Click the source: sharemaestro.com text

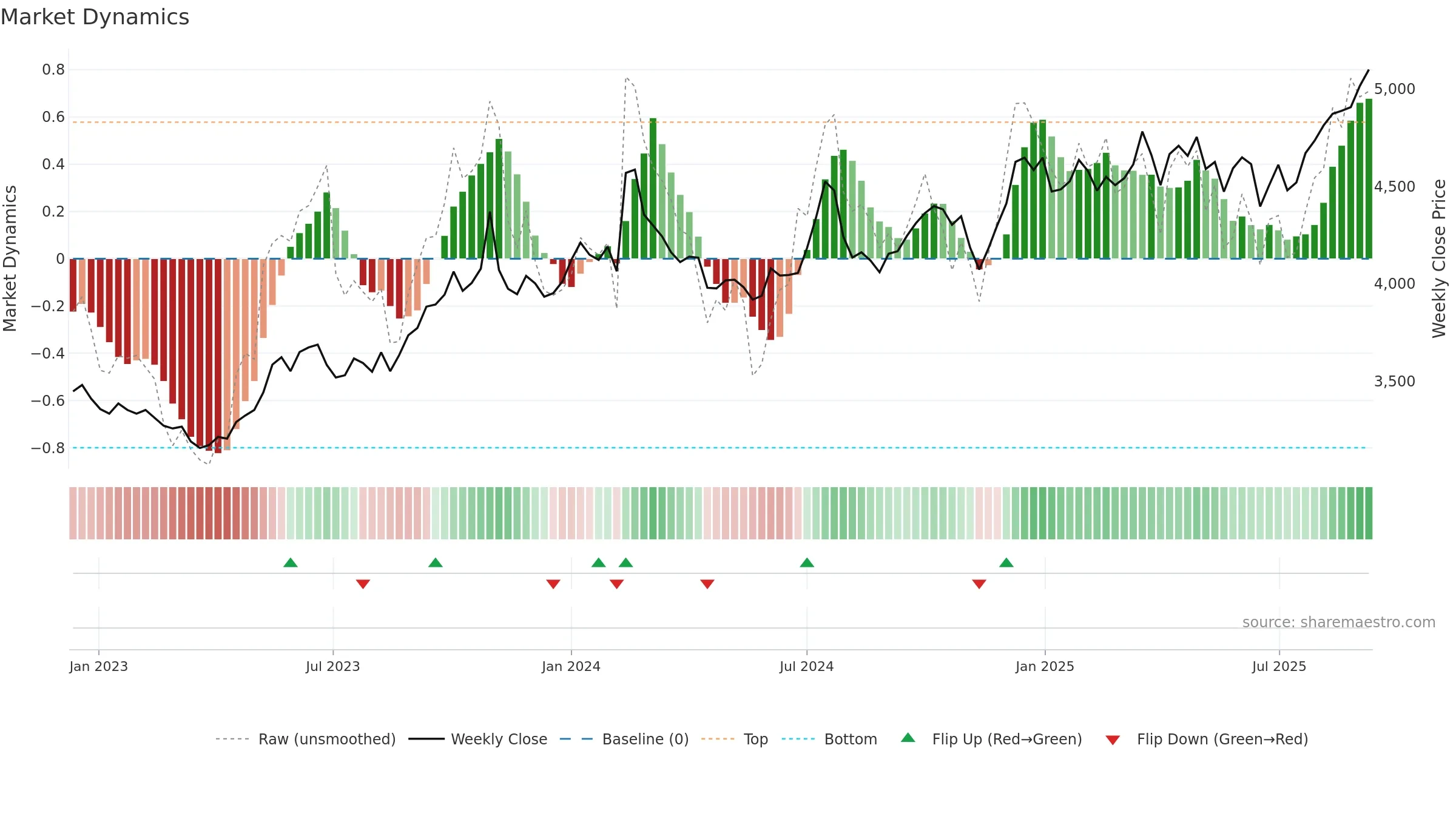tap(1339, 622)
